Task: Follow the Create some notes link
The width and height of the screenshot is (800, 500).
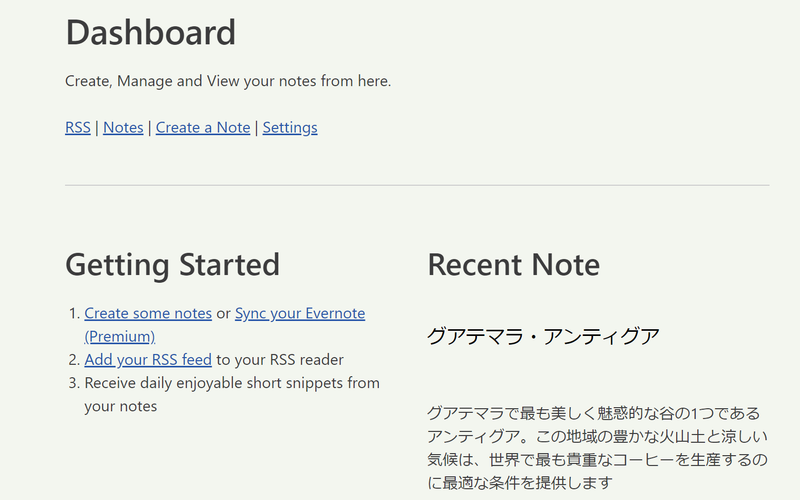Action: tap(148, 314)
